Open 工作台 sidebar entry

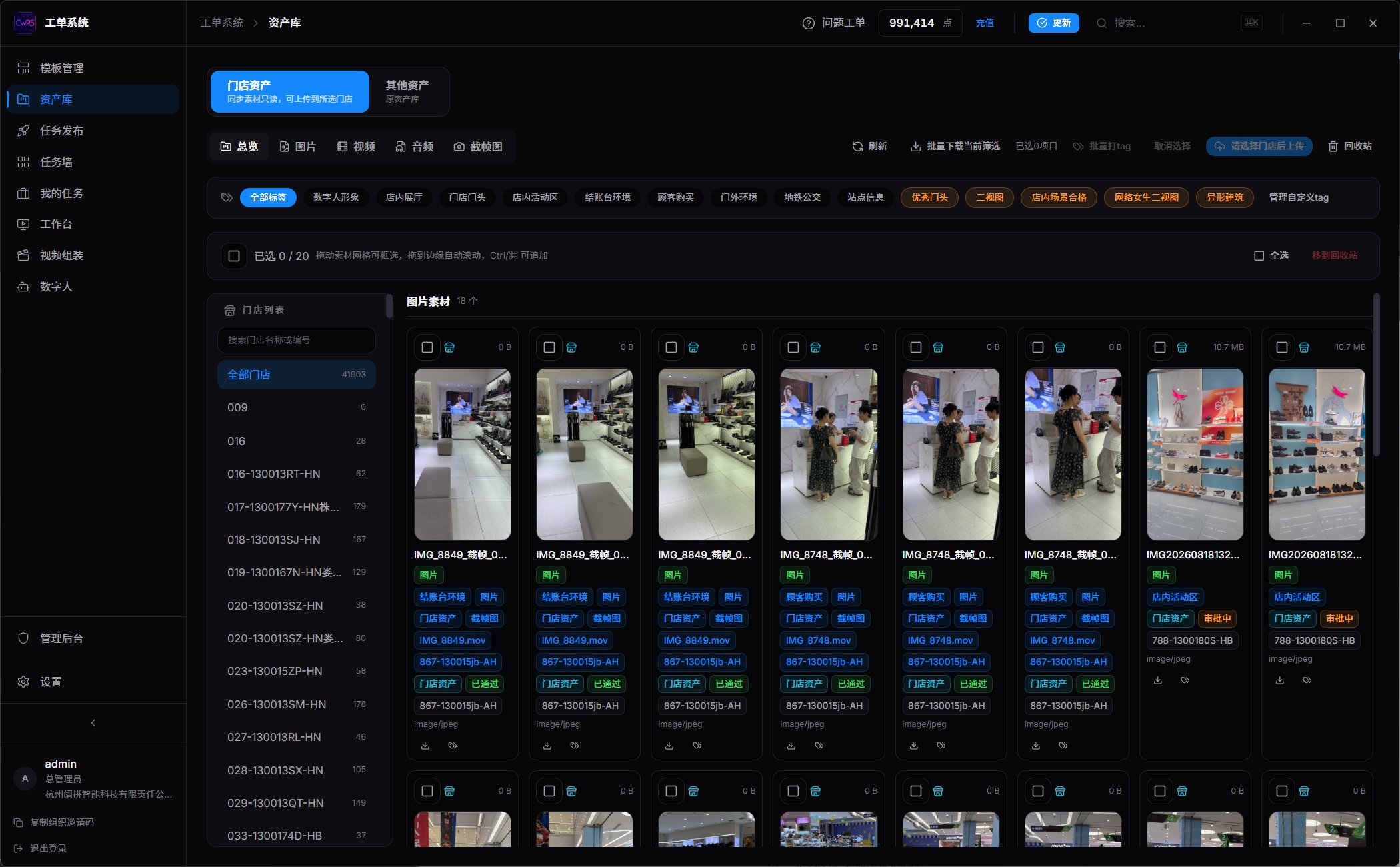coord(93,224)
